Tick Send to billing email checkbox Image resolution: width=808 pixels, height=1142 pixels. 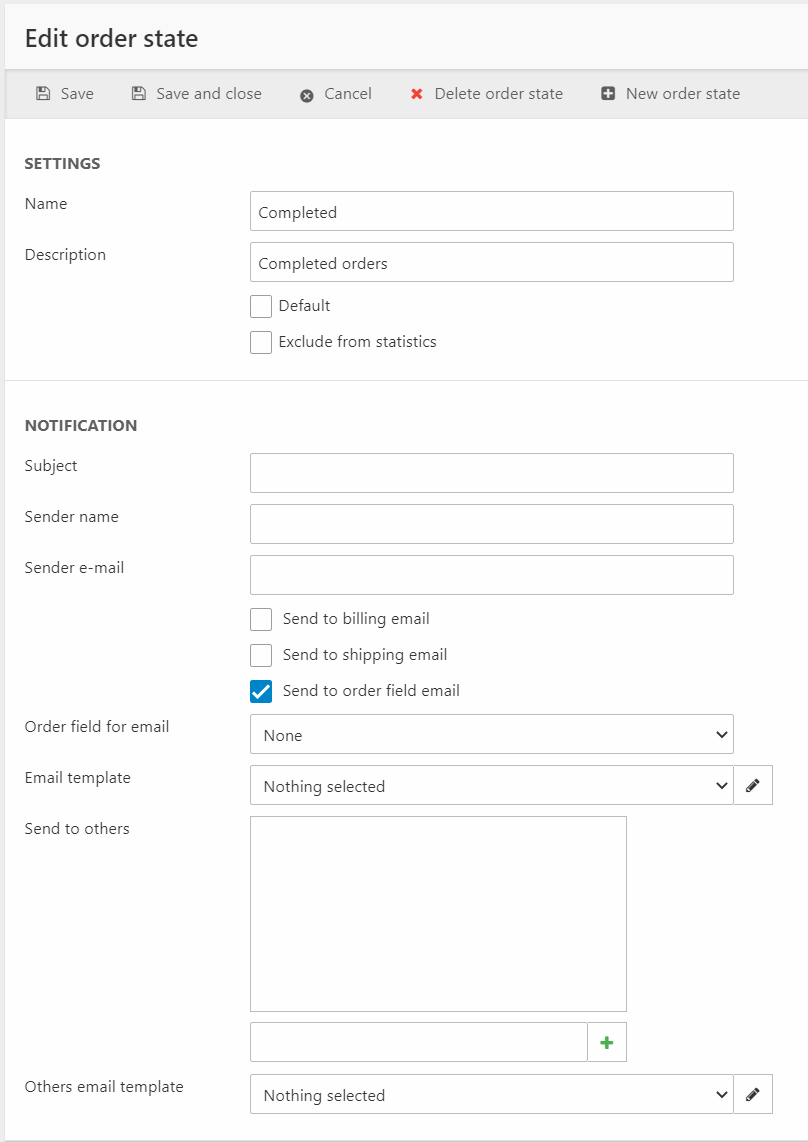261,619
